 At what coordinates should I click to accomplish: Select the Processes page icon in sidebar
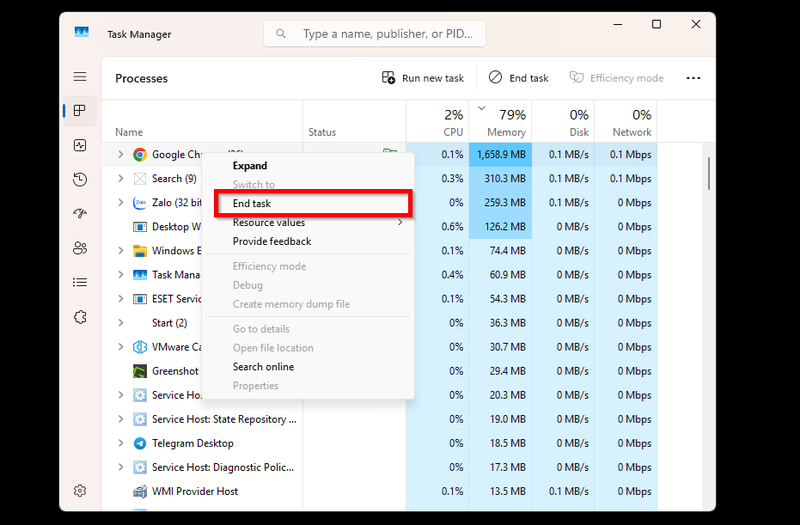pyautogui.click(x=80, y=111)
